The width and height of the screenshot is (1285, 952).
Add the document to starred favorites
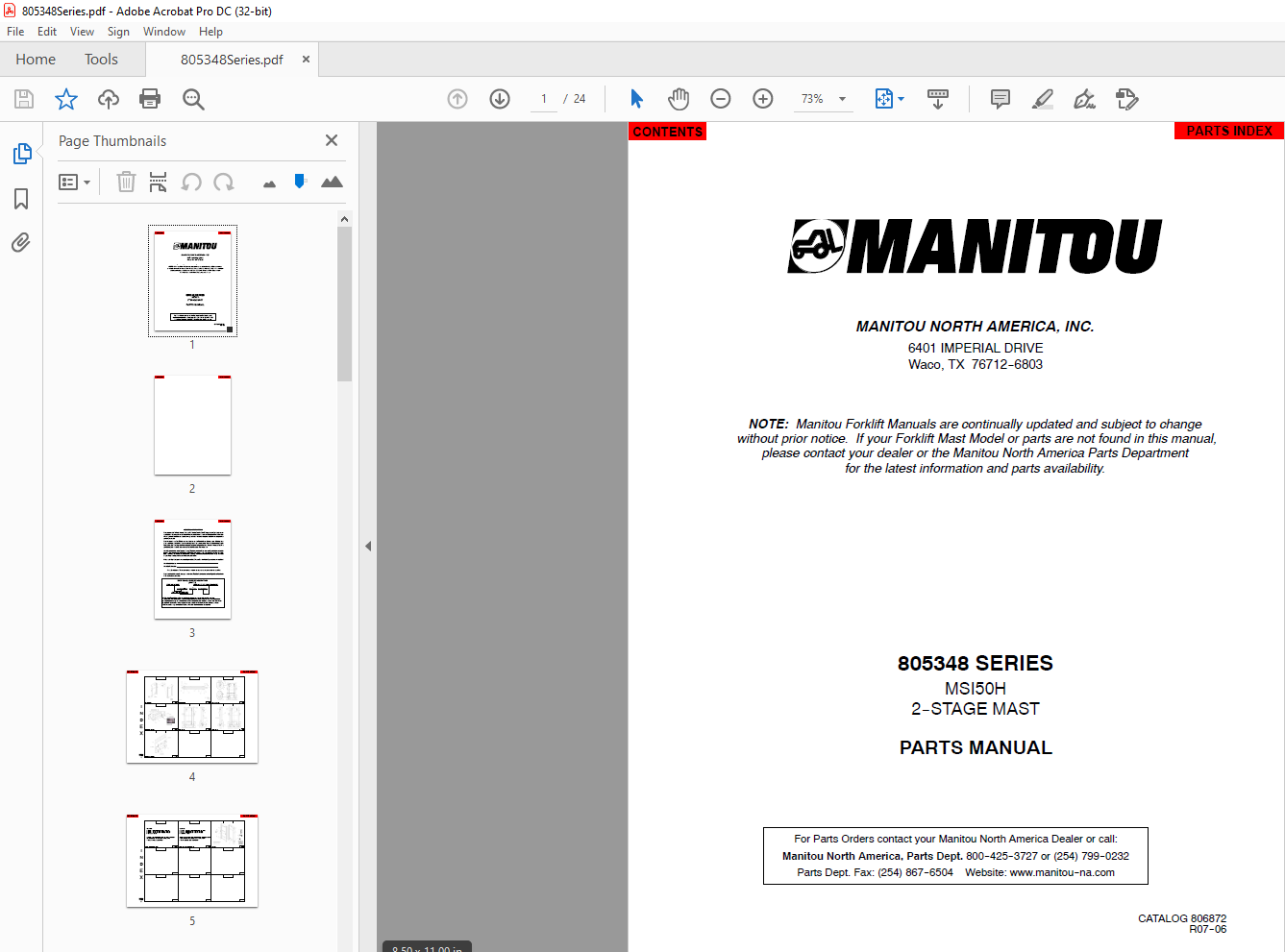[x=66, y=99]
